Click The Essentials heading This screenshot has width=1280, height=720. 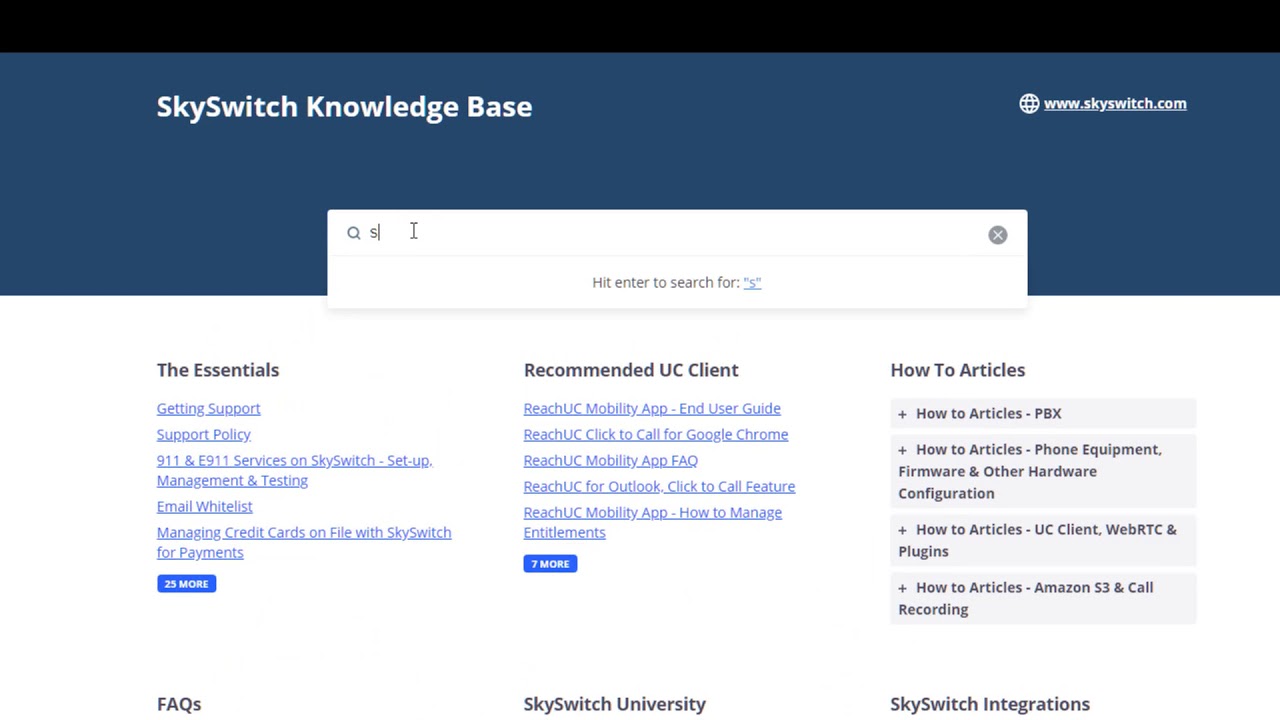point(218,370)
